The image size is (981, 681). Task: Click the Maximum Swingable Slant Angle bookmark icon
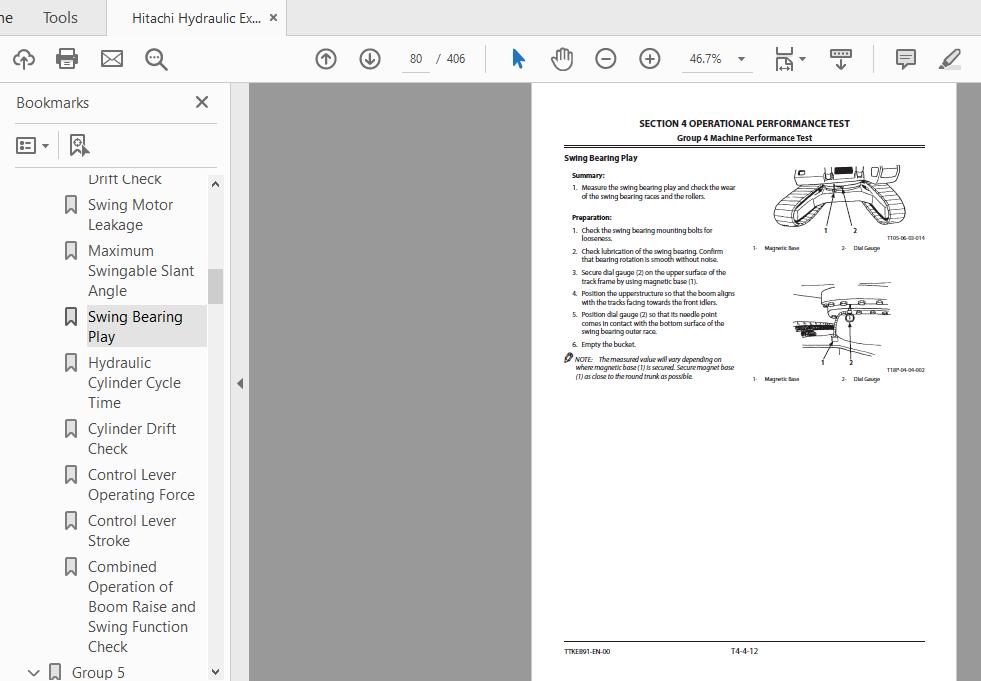[71, 250]
